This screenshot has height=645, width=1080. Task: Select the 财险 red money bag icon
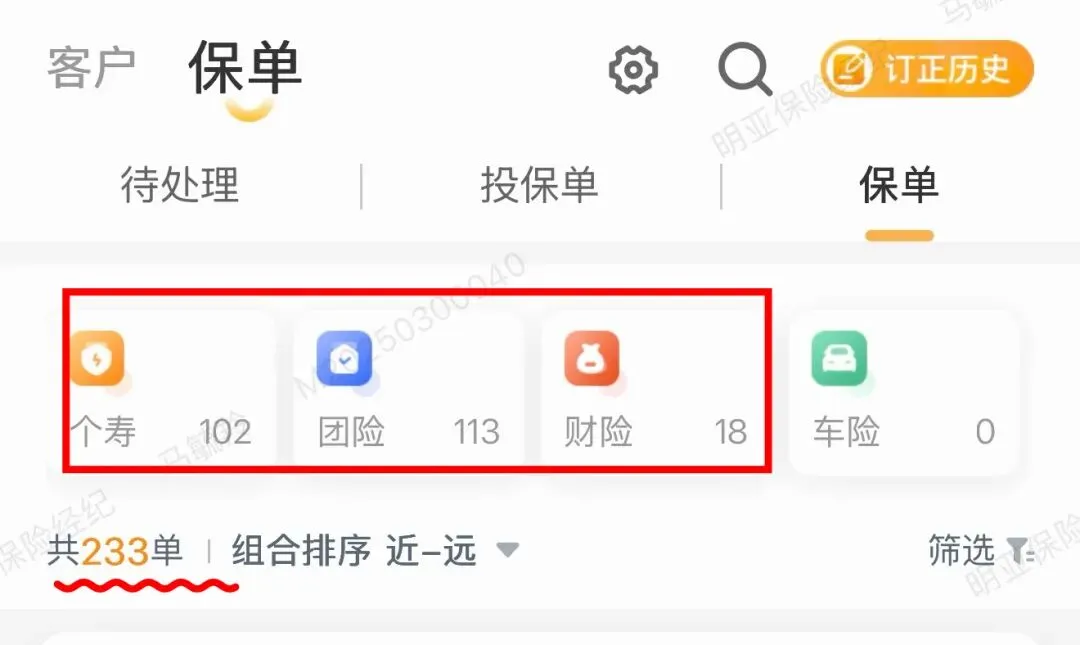pos(592,358)
